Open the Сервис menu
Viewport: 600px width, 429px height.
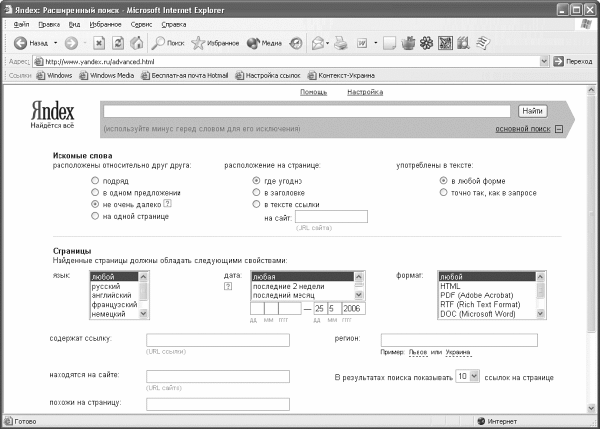[x=141, y=24]
